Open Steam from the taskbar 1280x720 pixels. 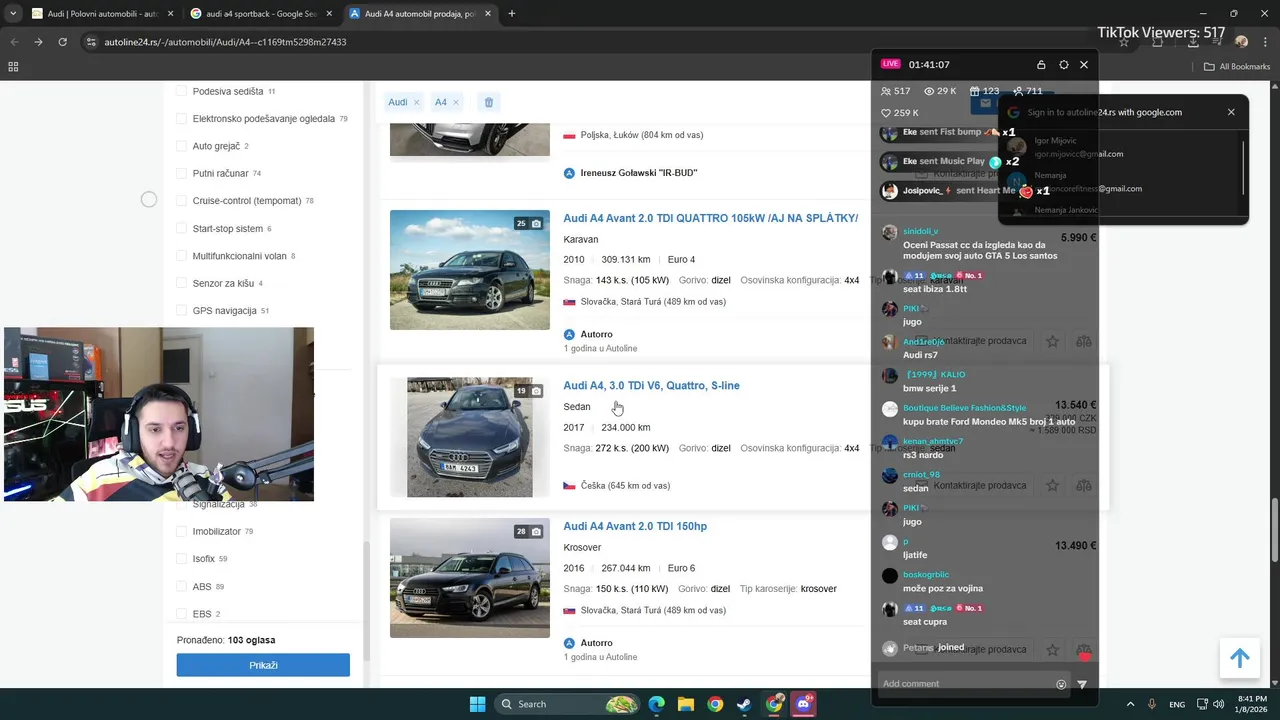(744, 704)
